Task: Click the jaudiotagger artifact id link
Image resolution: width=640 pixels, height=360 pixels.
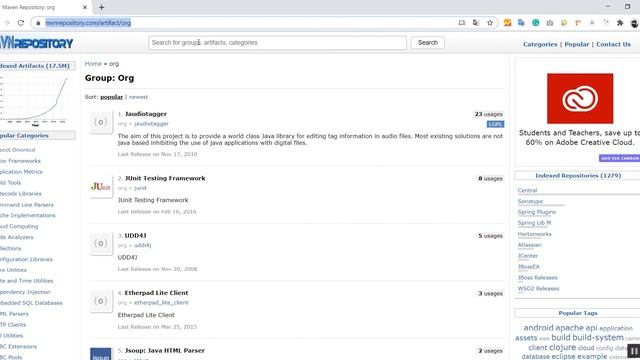Action: pos(151,124)
